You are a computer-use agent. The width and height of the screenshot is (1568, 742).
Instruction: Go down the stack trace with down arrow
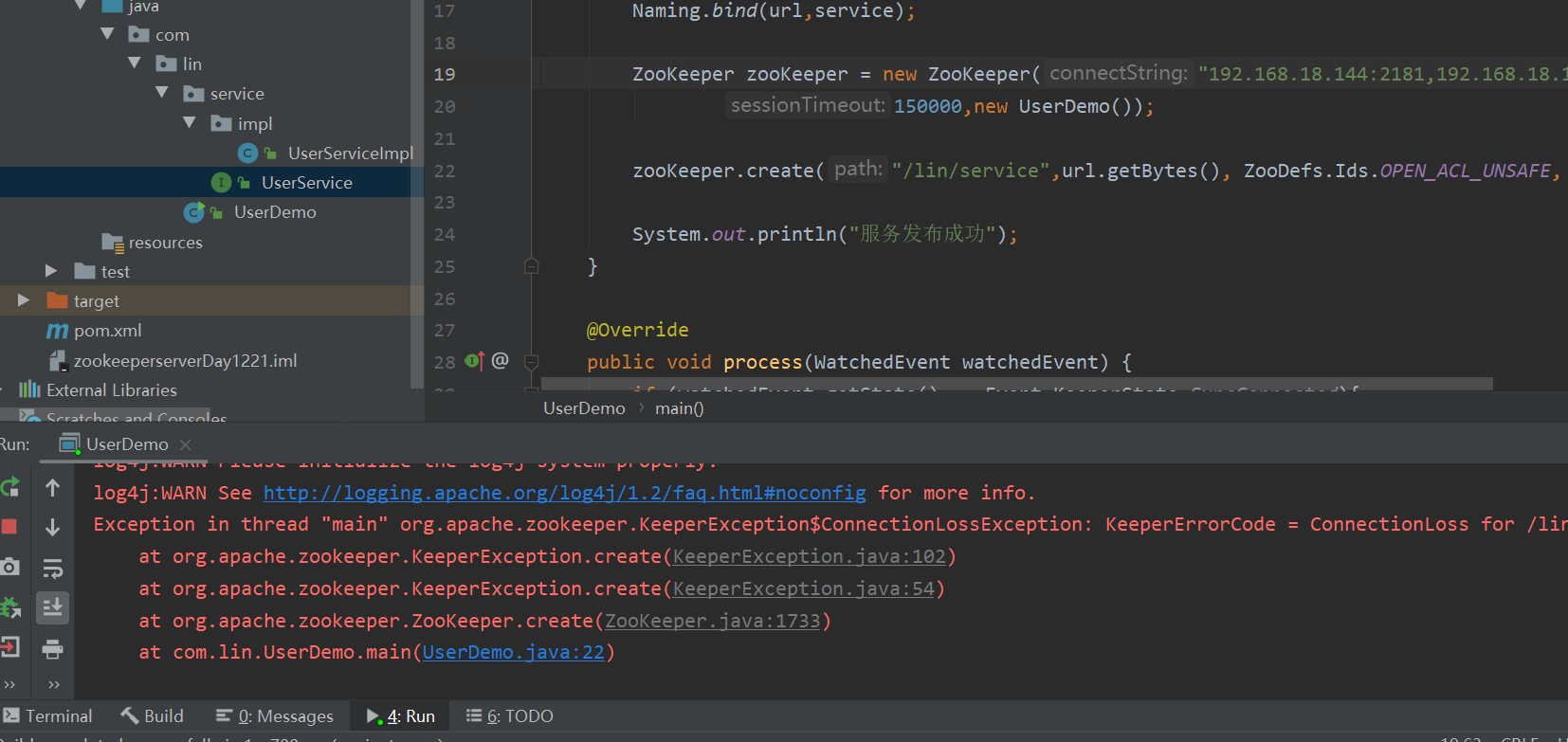(x=52, y=527)
